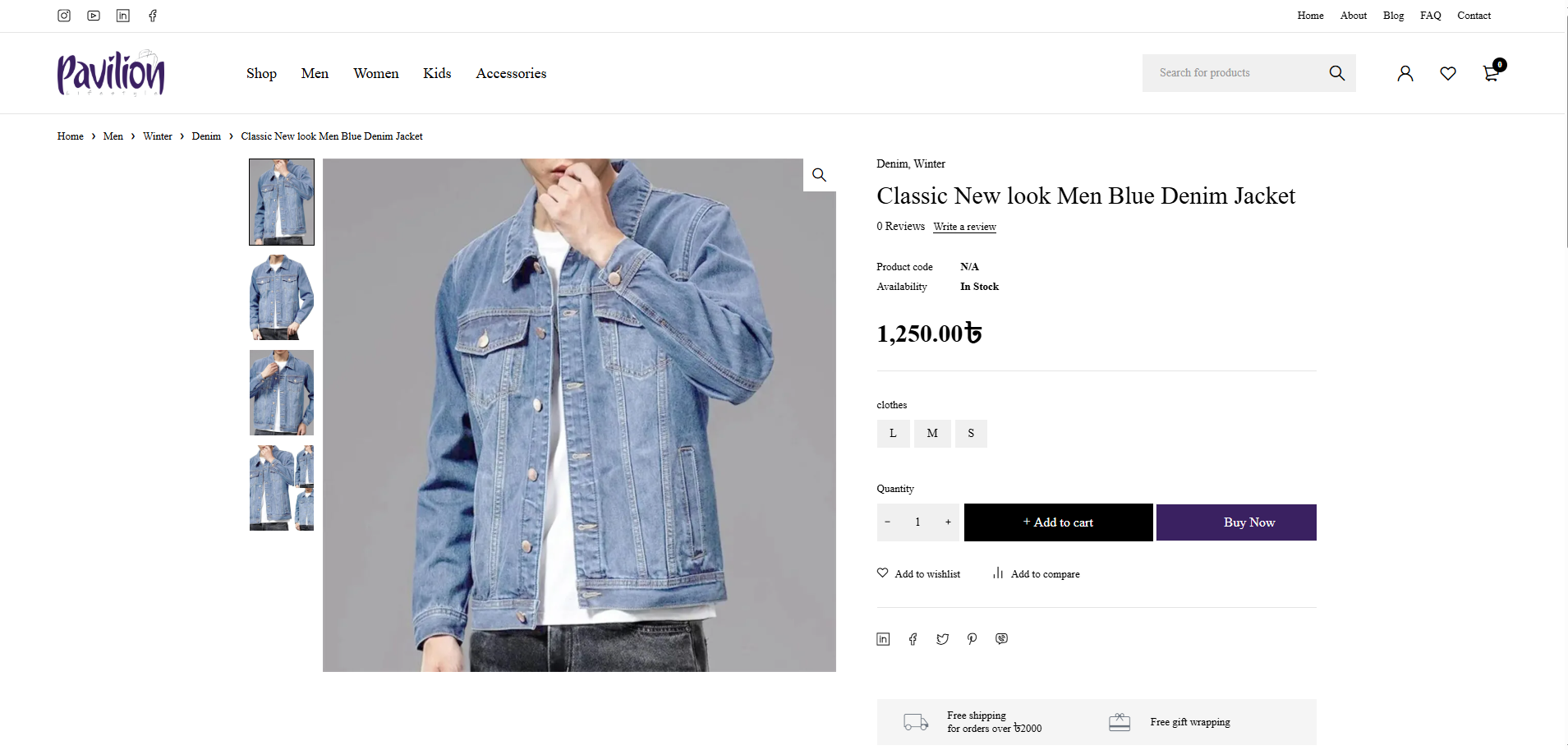Select size L for the jacket

893,433
